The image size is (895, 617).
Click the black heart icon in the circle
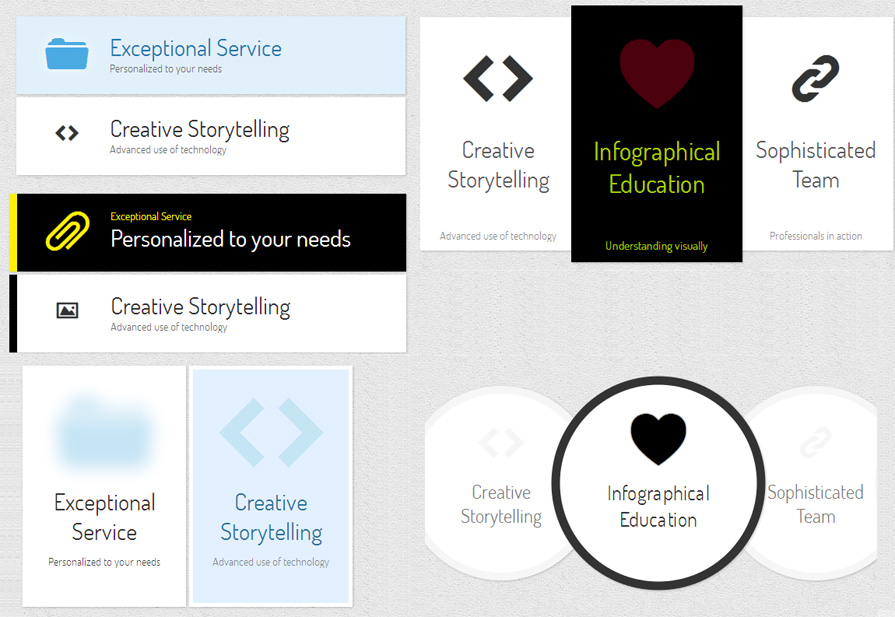[658, 438]
